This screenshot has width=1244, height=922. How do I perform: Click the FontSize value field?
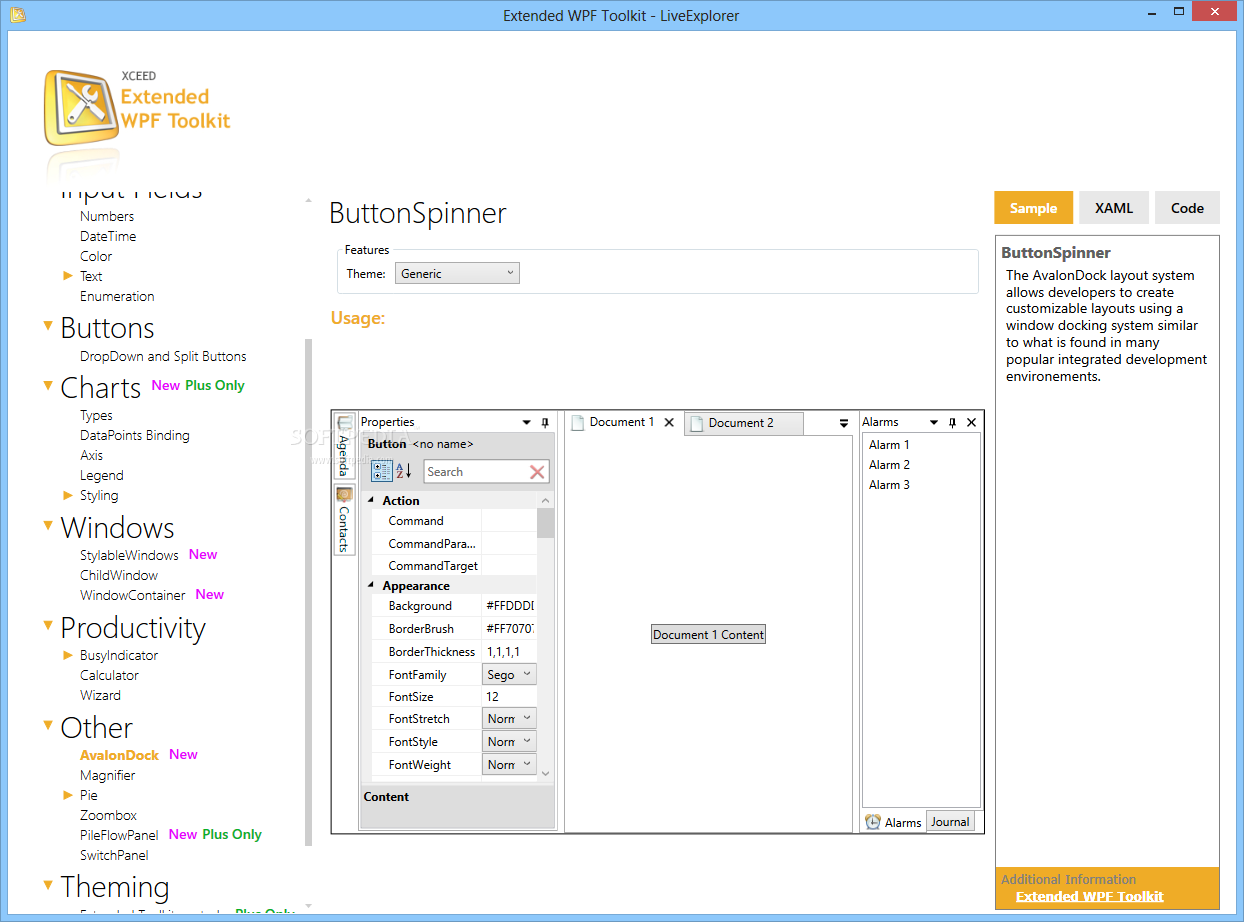(x=509, y=696)
